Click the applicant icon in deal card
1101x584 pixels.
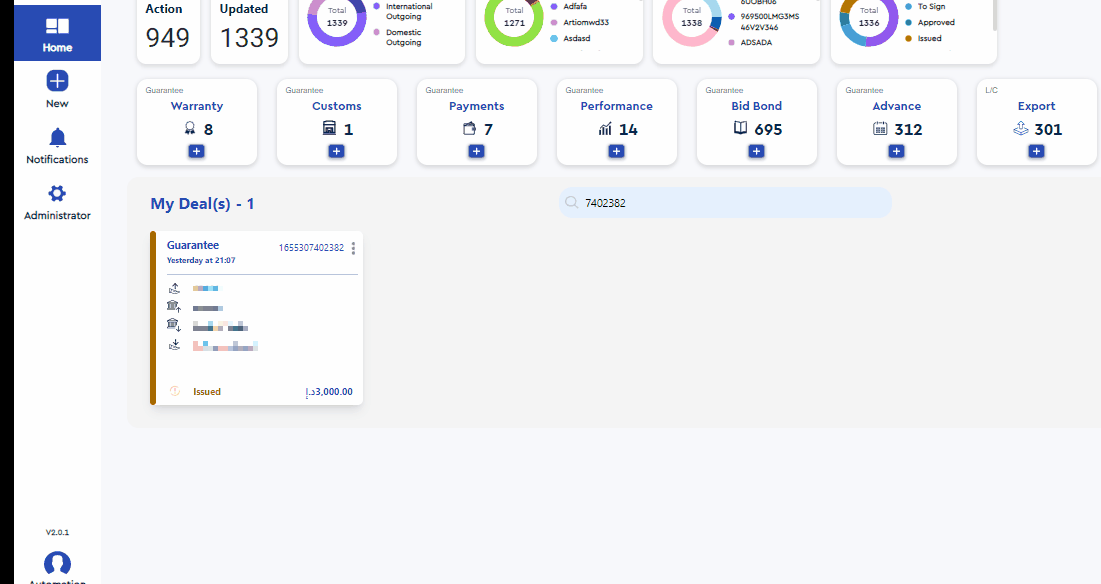coord(174,288)
